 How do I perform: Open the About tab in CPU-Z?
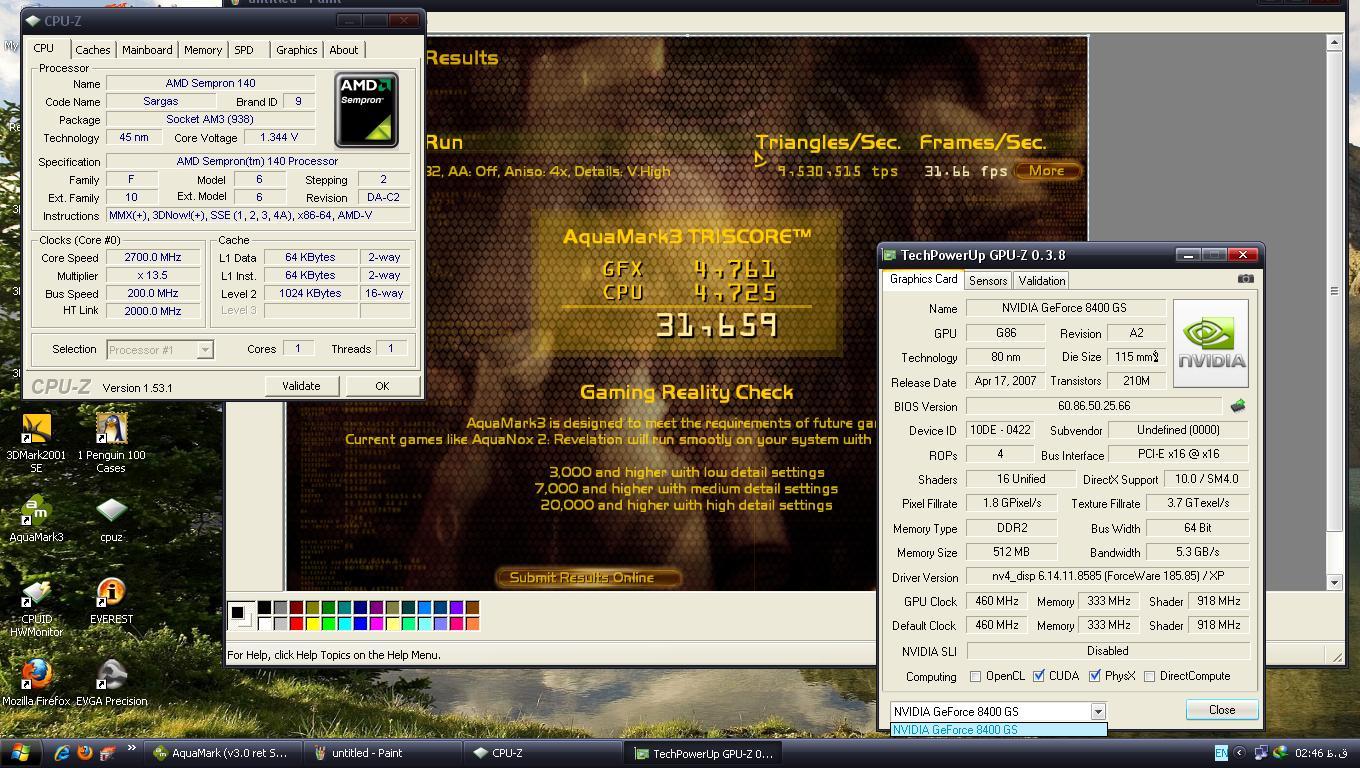(x=343, y=50)
